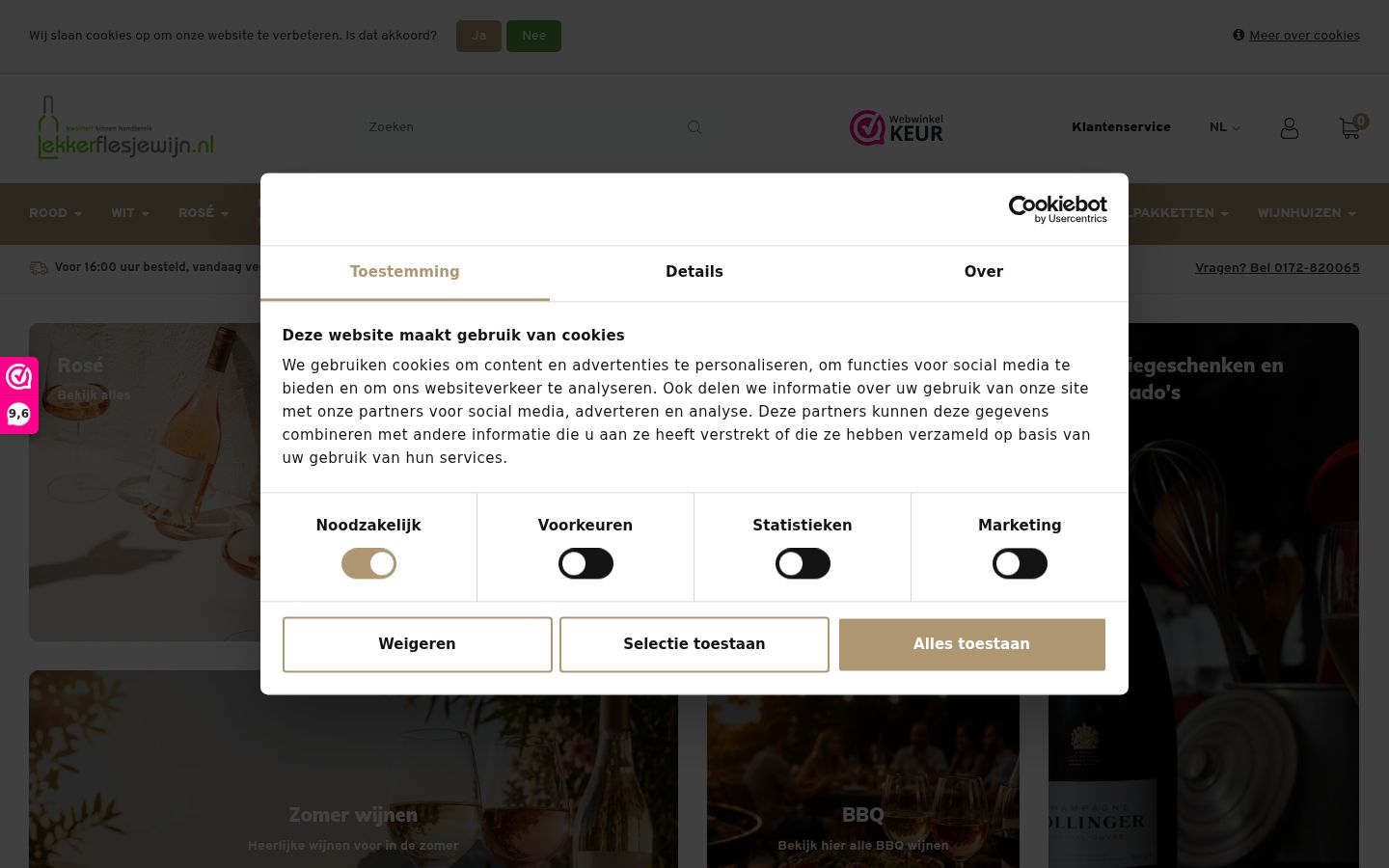The width and height of the screenshot is (1389, 868).
Task: Switch to the Details tab
Action: point(694,272)
